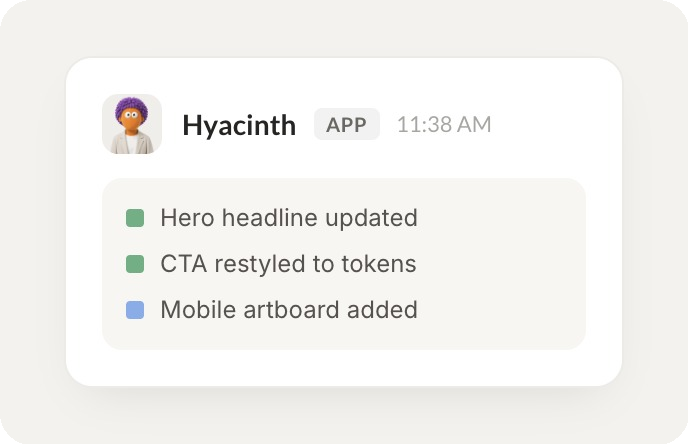Image resolution: width=688 pixels, height=444 pixels.
Task: Click the APP badge label
Action: click(x=347, y=124)
